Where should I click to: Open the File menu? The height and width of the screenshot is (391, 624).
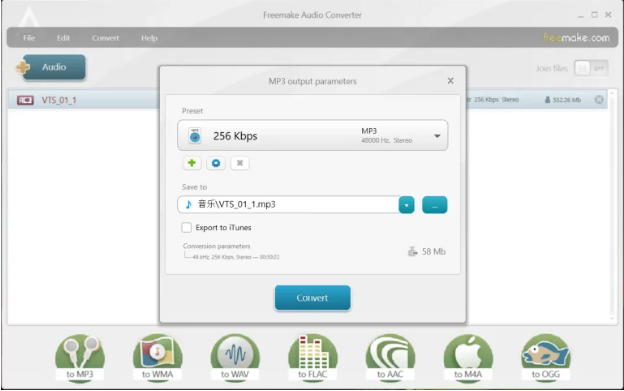pos(29,38)
